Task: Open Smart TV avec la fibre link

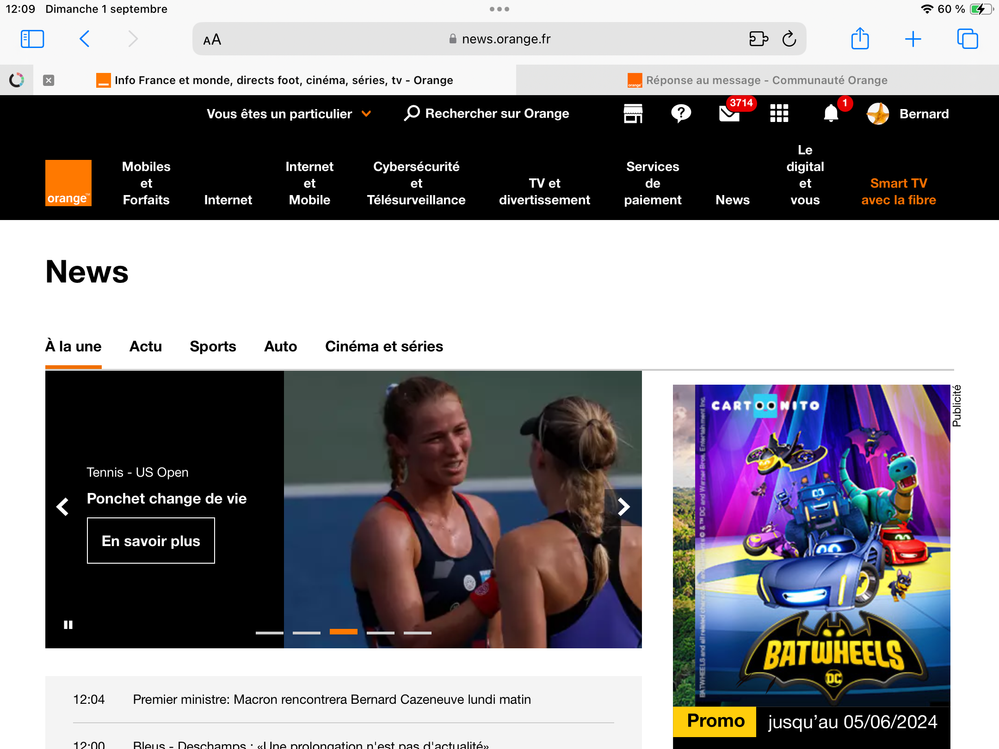Action: (x=898, y=192)
